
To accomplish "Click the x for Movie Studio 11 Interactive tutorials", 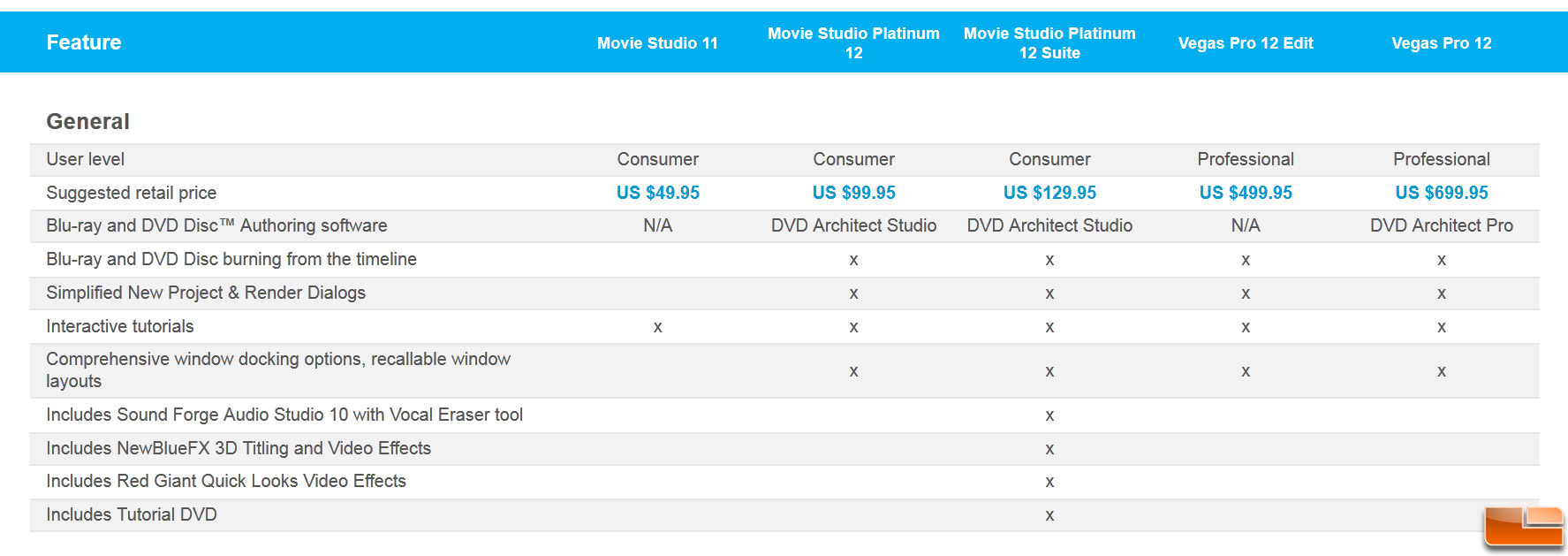I will [x=657, y=327].
